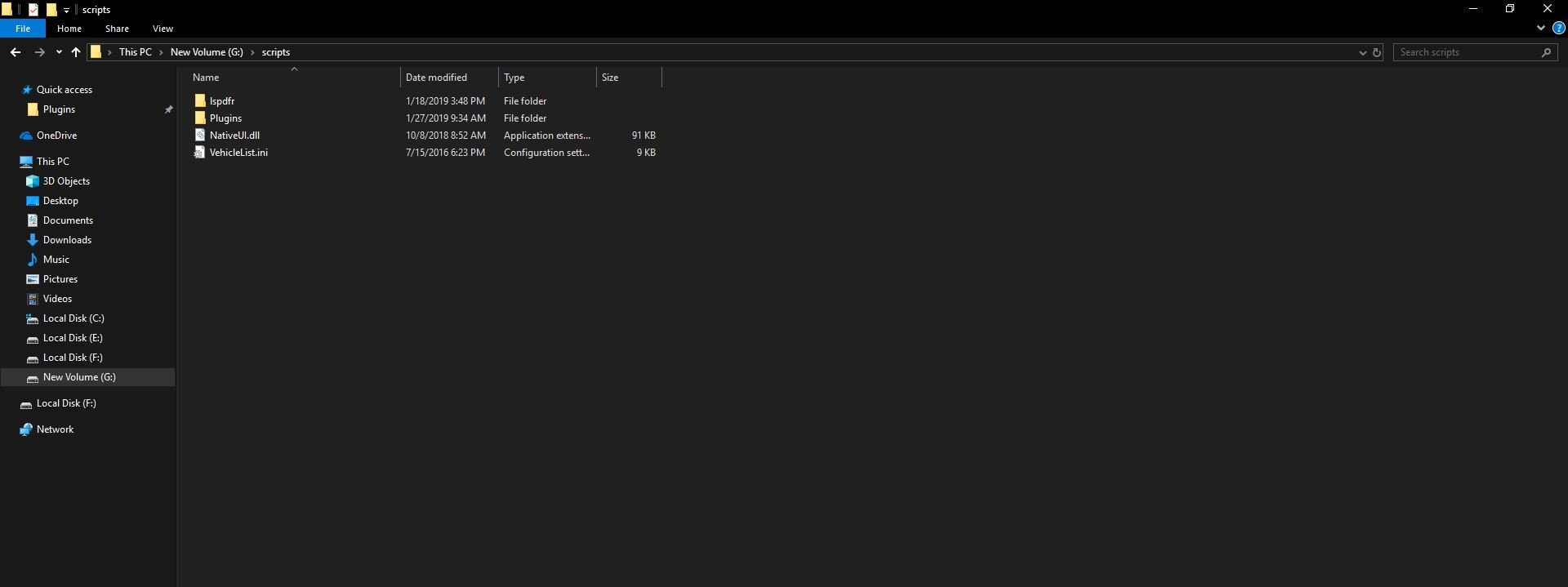Image resolution: width=1568 pixels, height=587 pixels.
Task: Select Local Disk (C:) in sidebar
Action: coord(73,318)
